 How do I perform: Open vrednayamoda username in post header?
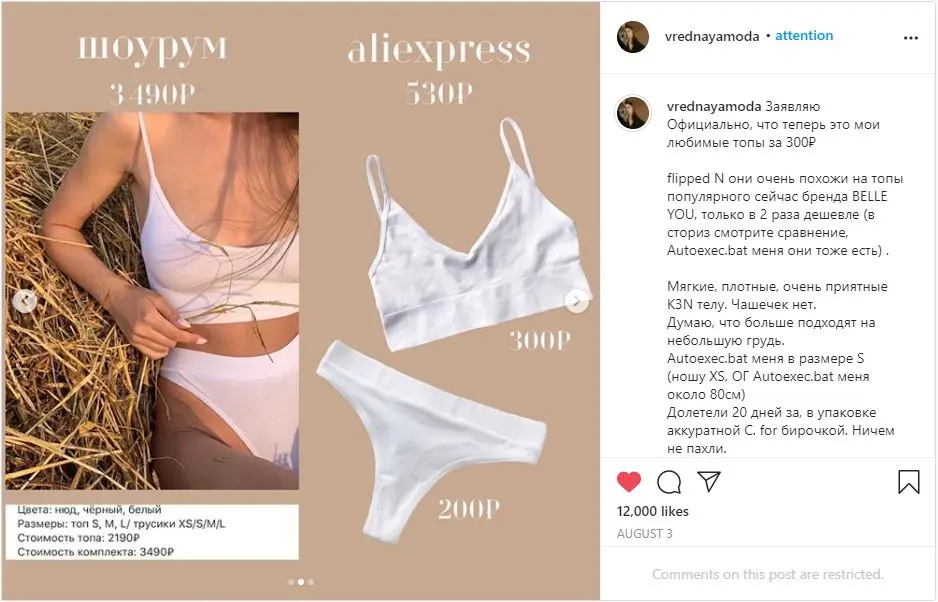712,36
